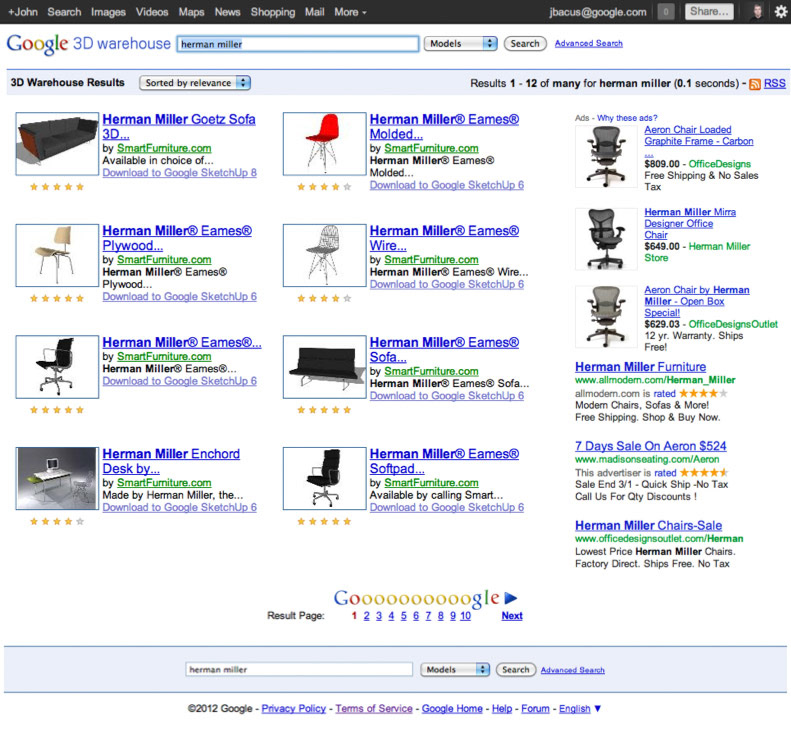Click star rating under Eames Wire chair
The height and width of the screenshot is (732, 791).
(x=324, y=299)
